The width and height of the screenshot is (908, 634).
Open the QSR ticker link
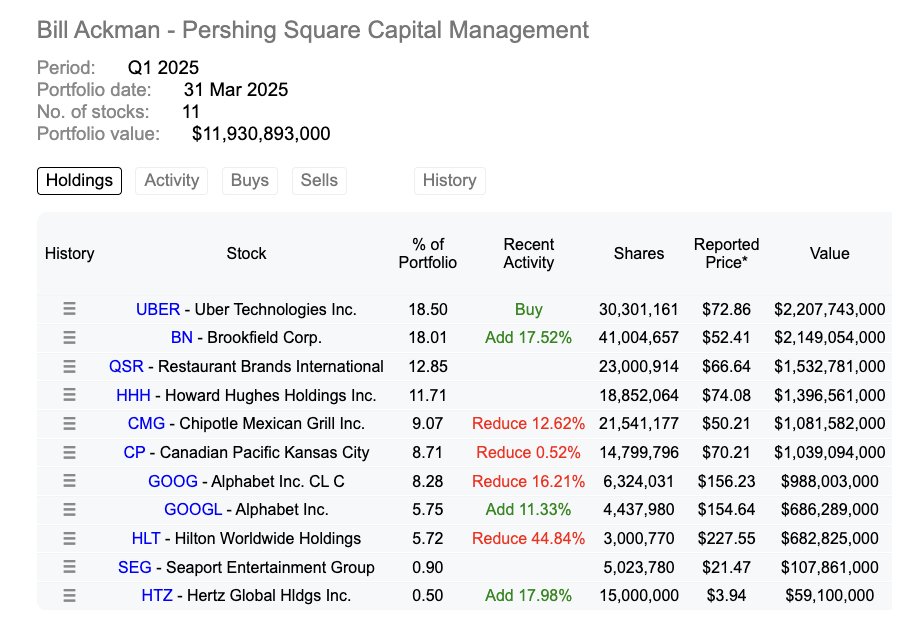pyautogui.click(x=126, y=367)
